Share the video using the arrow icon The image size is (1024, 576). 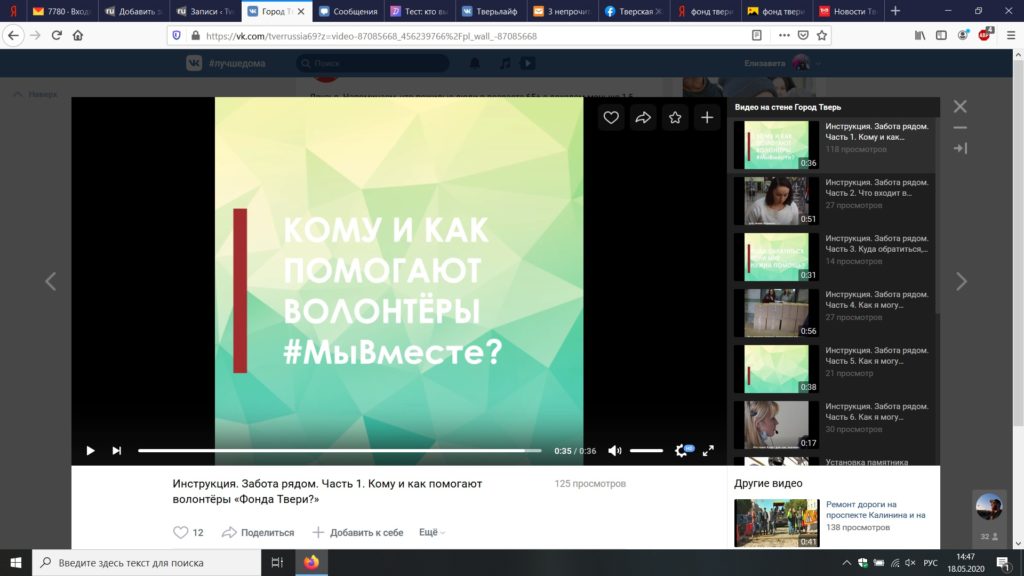tap(643, 117)
